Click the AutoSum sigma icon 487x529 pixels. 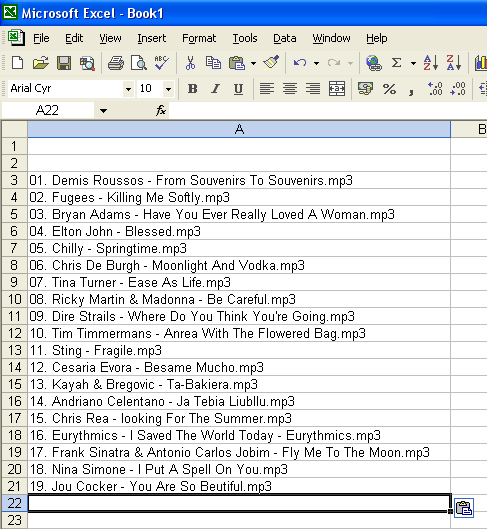tap(397, 63)
